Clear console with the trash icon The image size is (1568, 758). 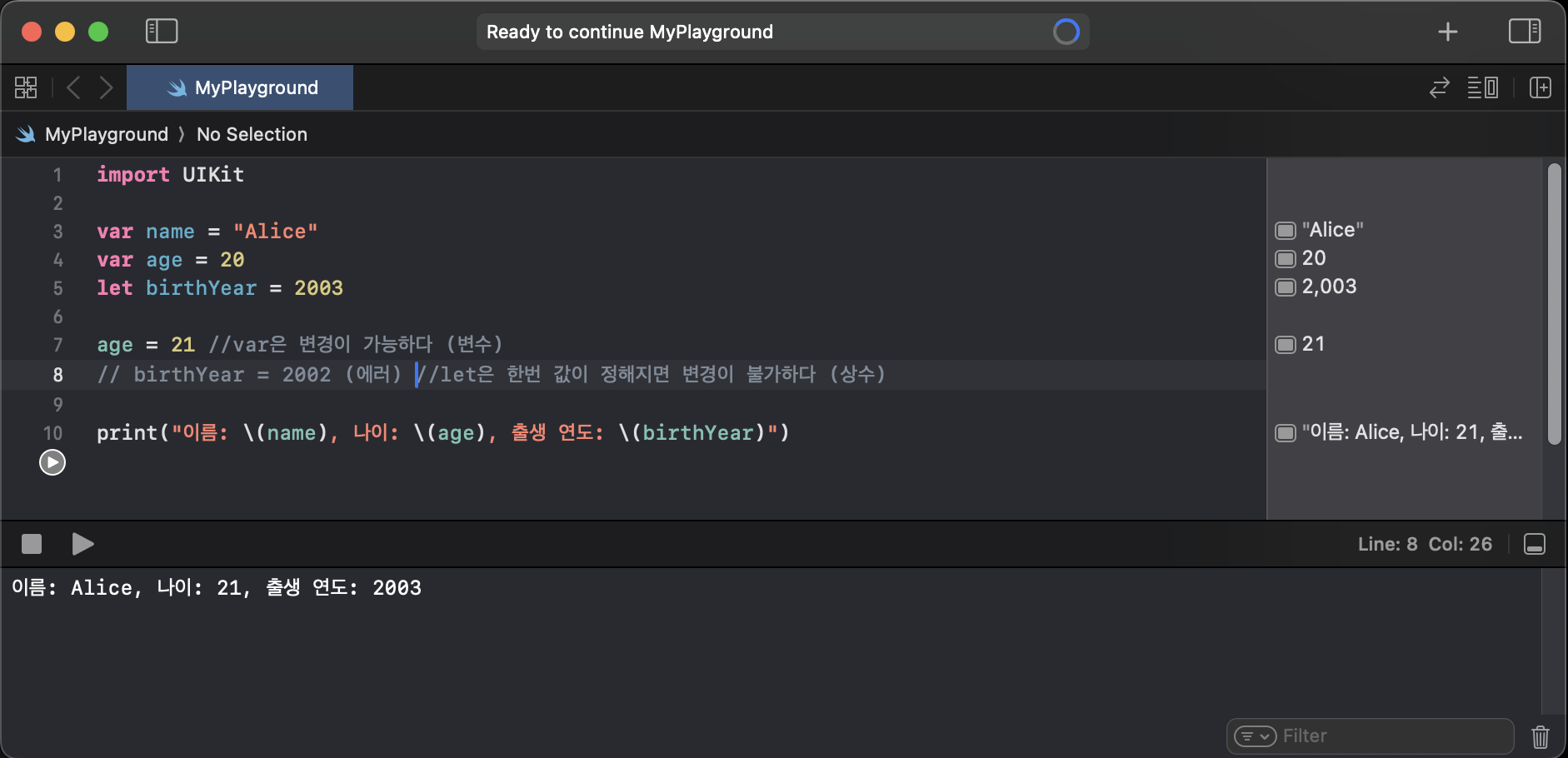(1541, 736)
